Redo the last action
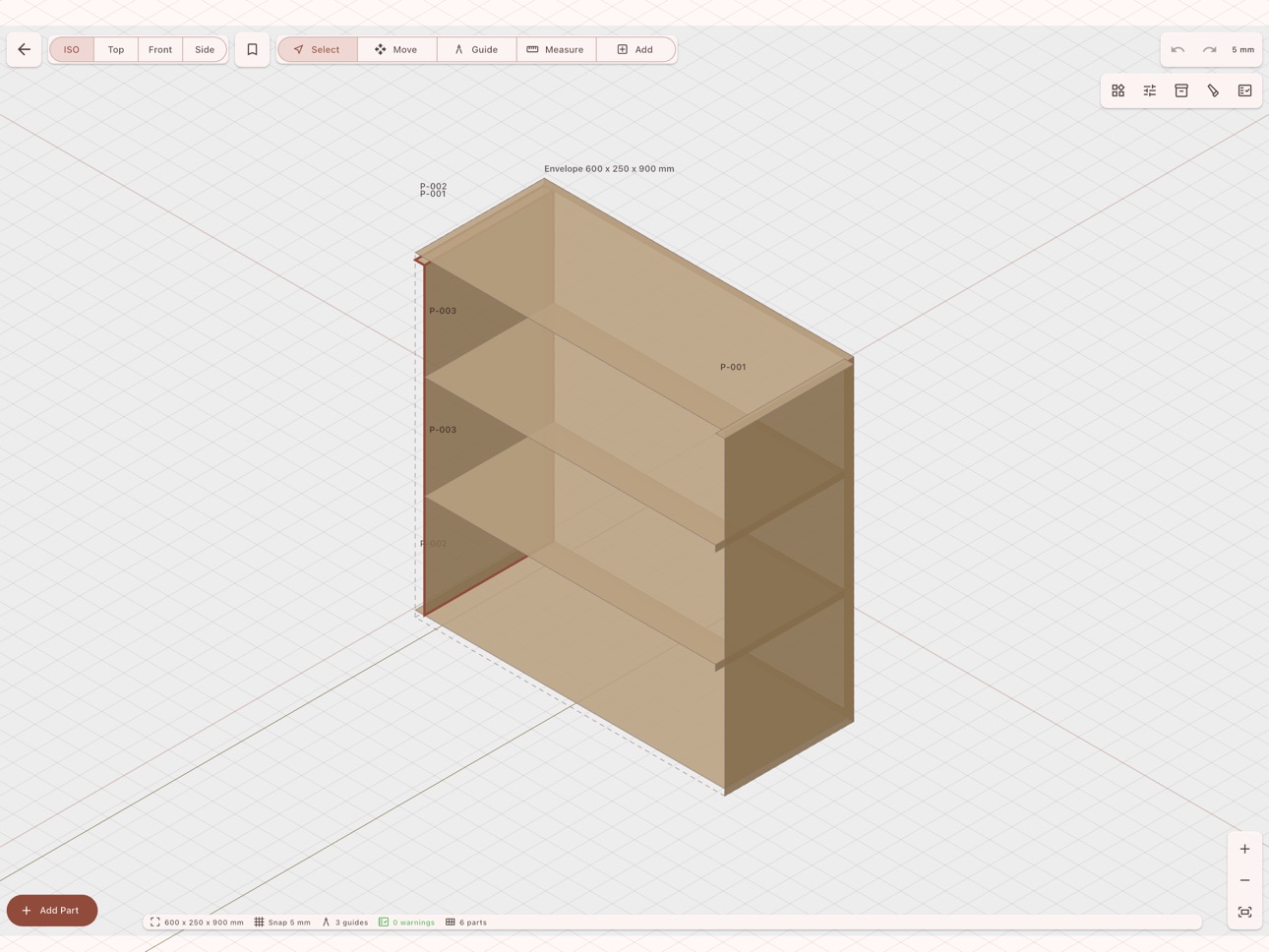 tap(1209, 49)
